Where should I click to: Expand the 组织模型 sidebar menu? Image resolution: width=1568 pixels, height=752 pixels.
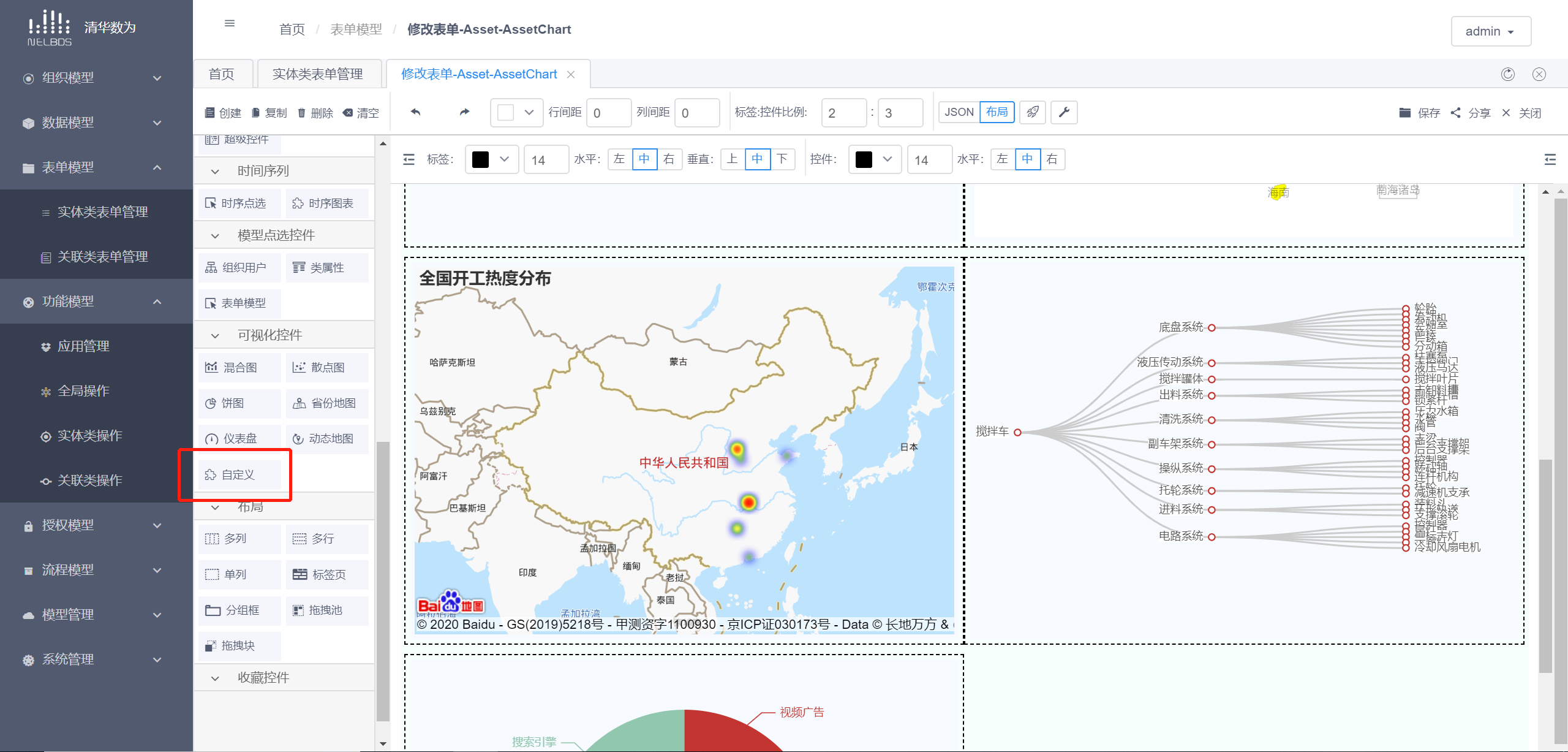[96, 78]
